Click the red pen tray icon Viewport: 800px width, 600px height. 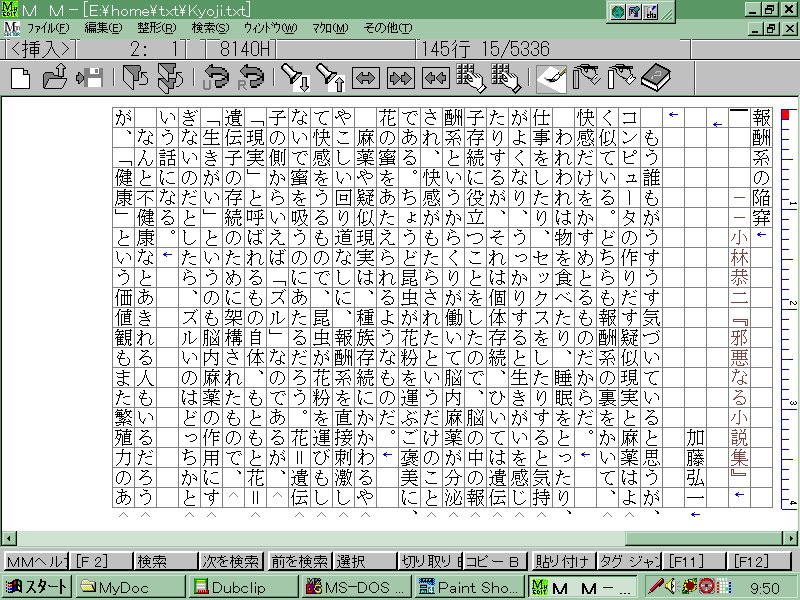[655, 587]
